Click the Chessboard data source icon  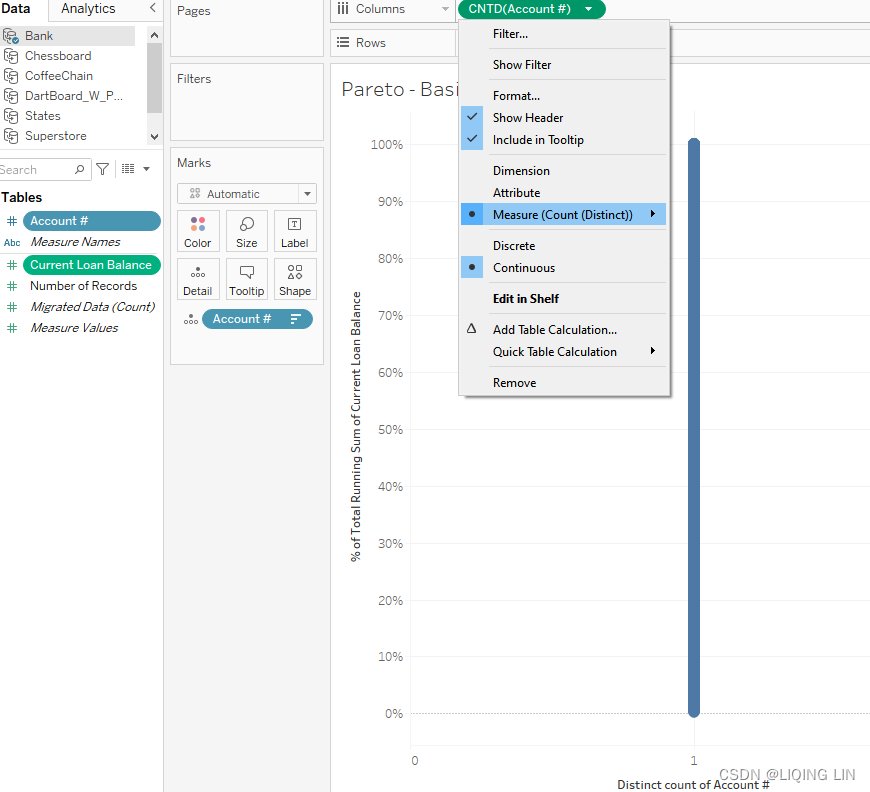click(11, 56)
